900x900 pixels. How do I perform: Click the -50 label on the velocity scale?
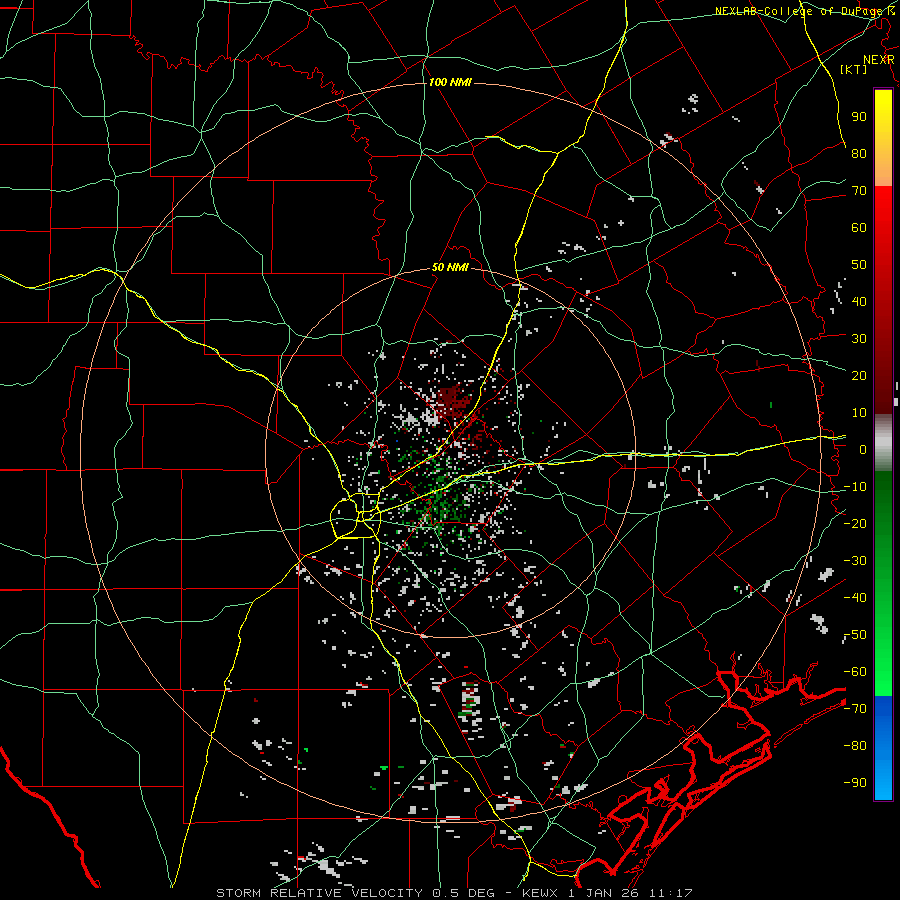tap(855, 635)
